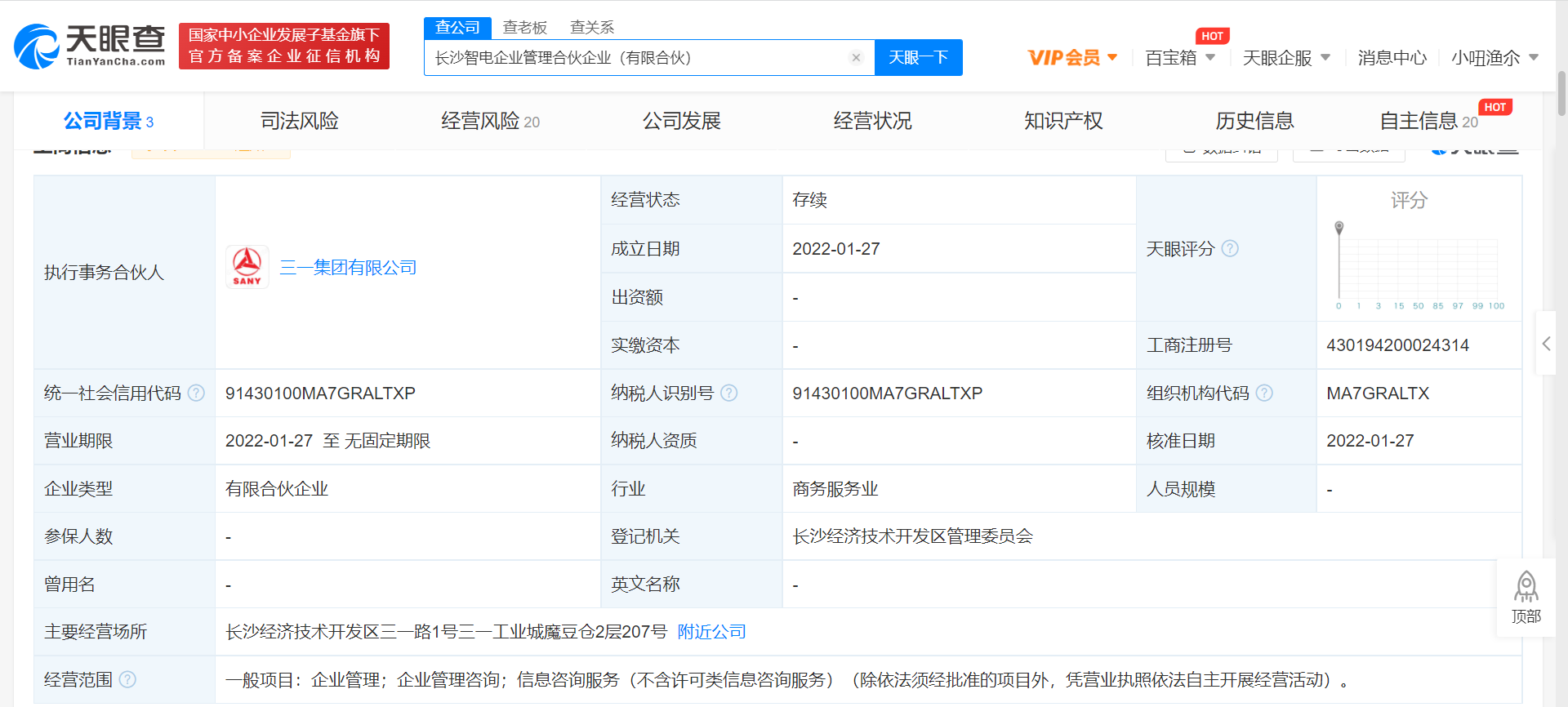Clear the search box with the X icon
This screenshot has height=707, width=1568.
point(856,58)
